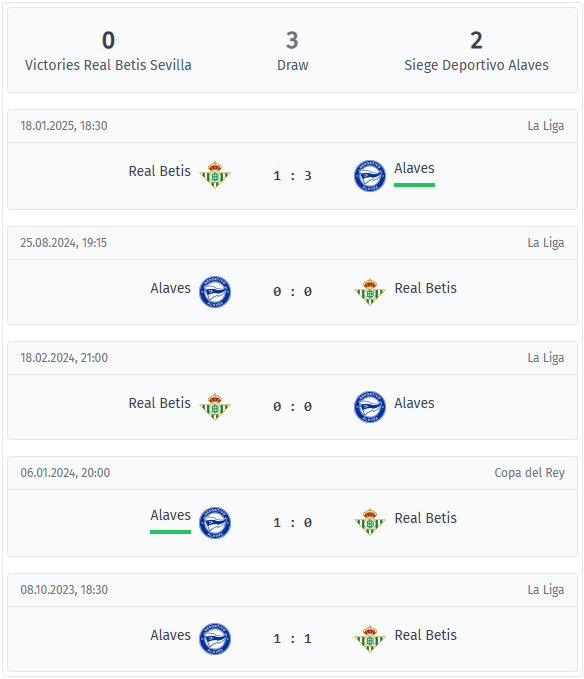Click Real Betis crest in 18.01.2025 match

215,175
